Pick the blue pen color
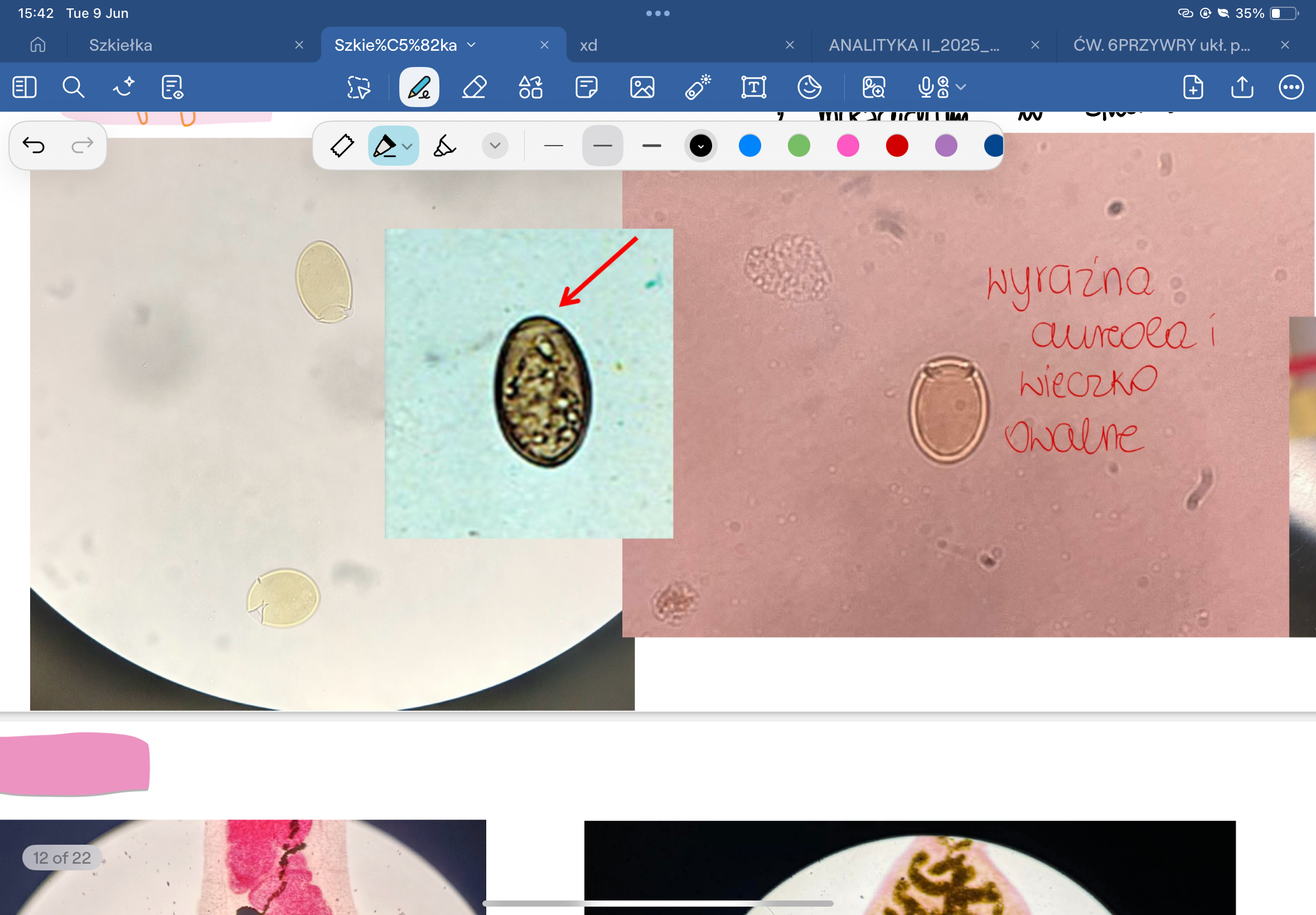 (750, 146)
